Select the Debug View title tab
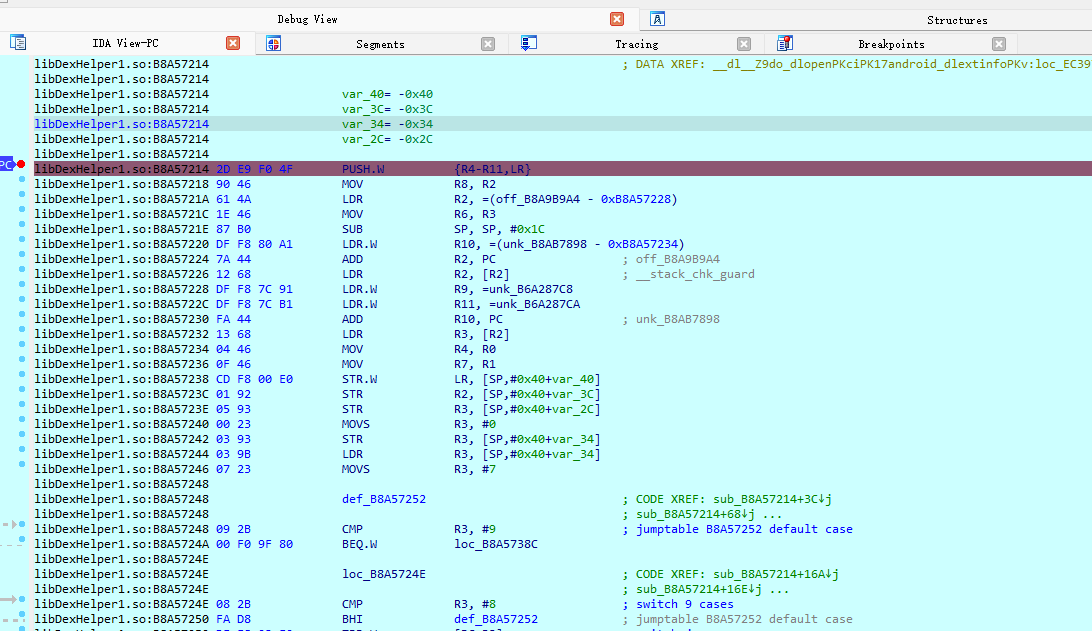This screenshot has width=1092, height=631. tap(307, 19)
